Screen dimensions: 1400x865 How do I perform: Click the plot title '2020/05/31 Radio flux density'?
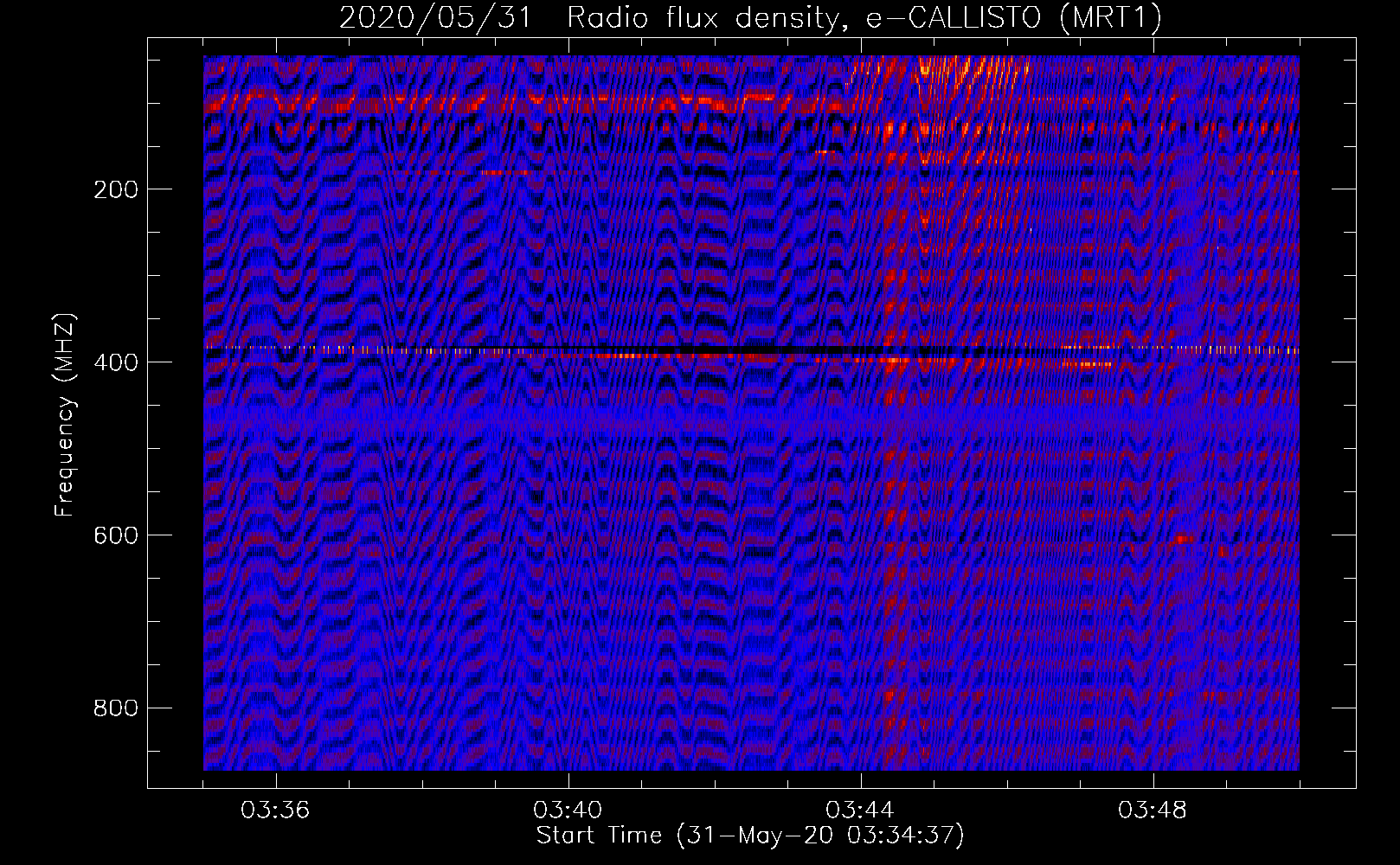pos(590,18)
